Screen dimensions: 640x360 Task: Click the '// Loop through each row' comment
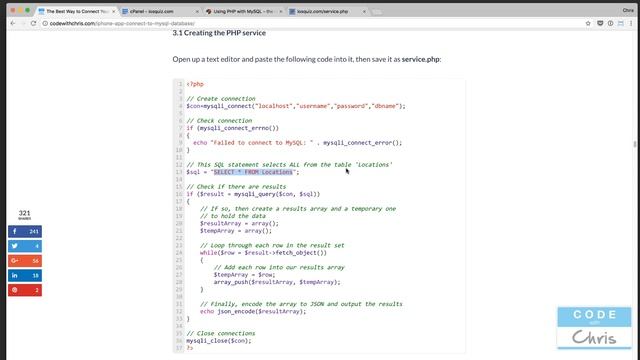tap(272, 246)
